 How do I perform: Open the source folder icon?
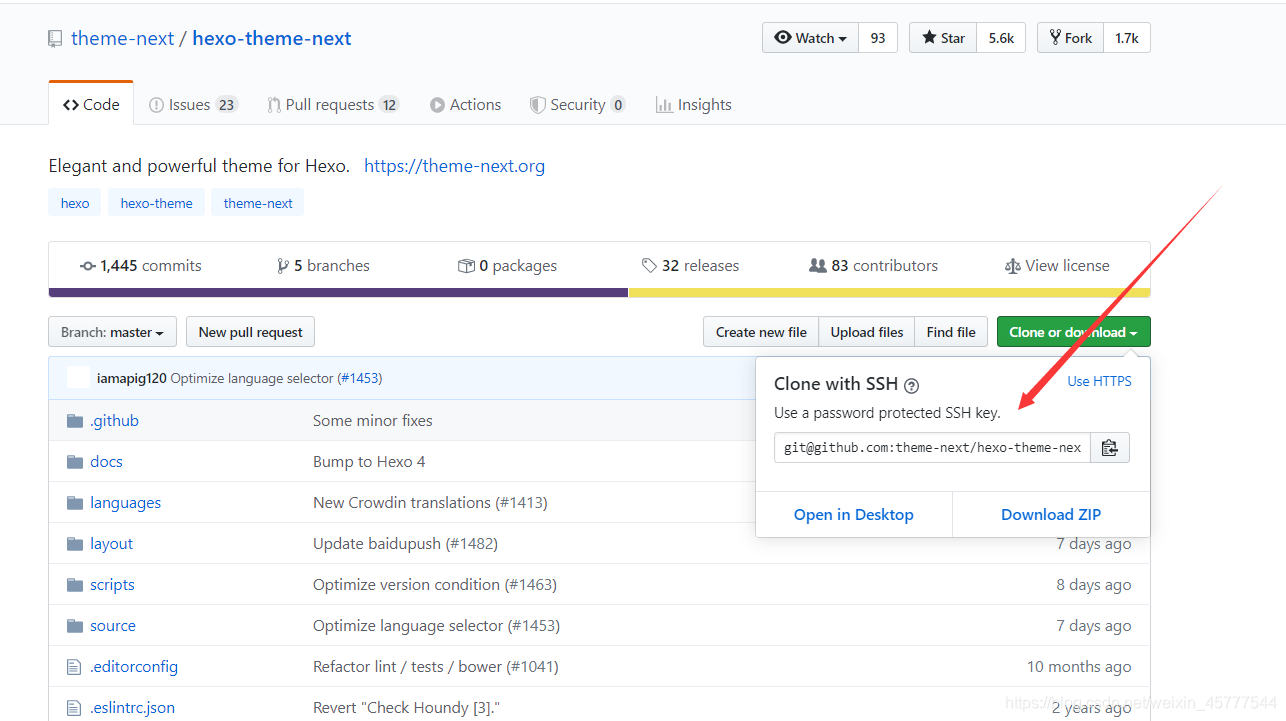click(x=74, y=626)
